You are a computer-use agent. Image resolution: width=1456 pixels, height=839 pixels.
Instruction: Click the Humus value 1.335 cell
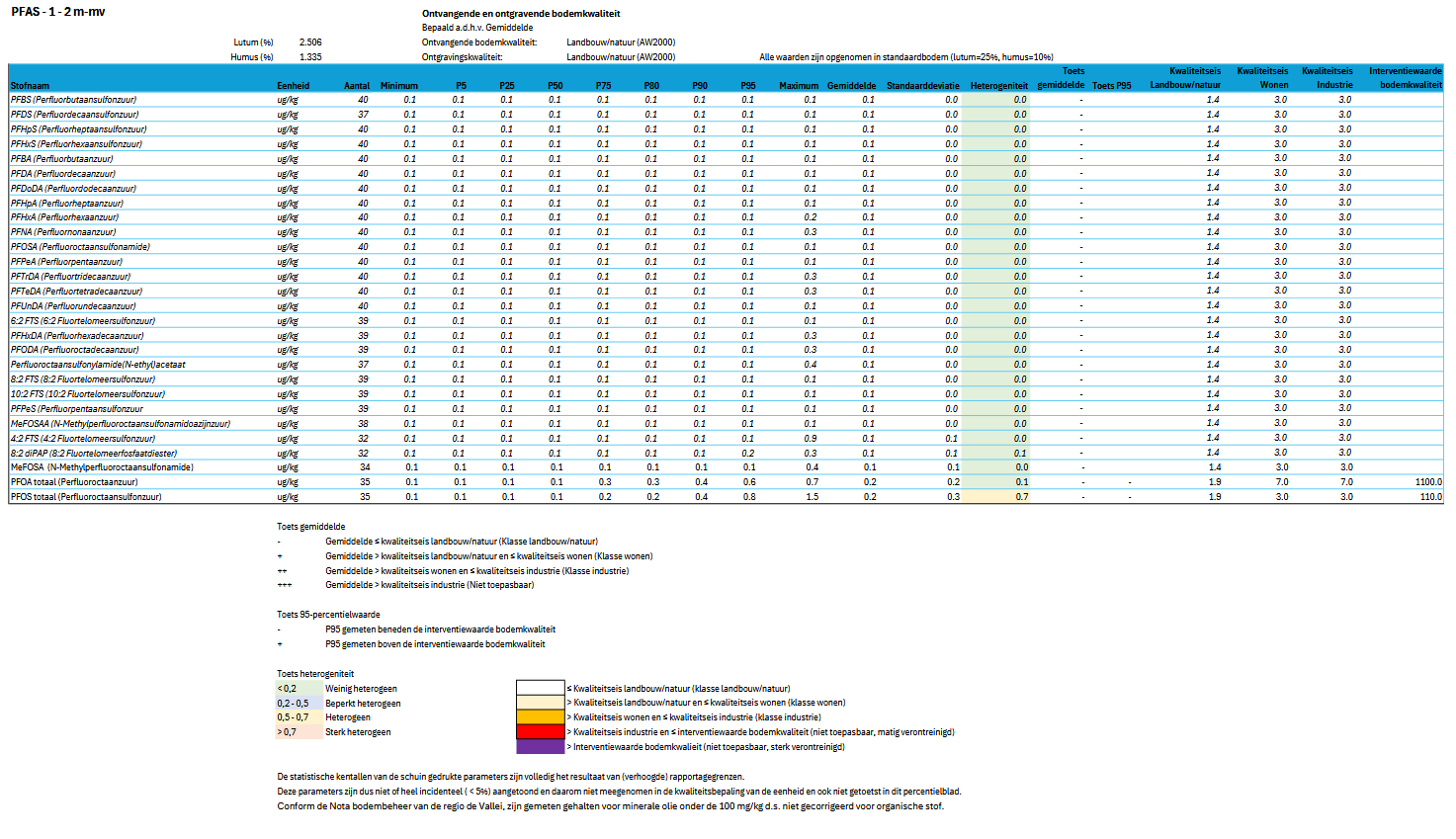310,57
